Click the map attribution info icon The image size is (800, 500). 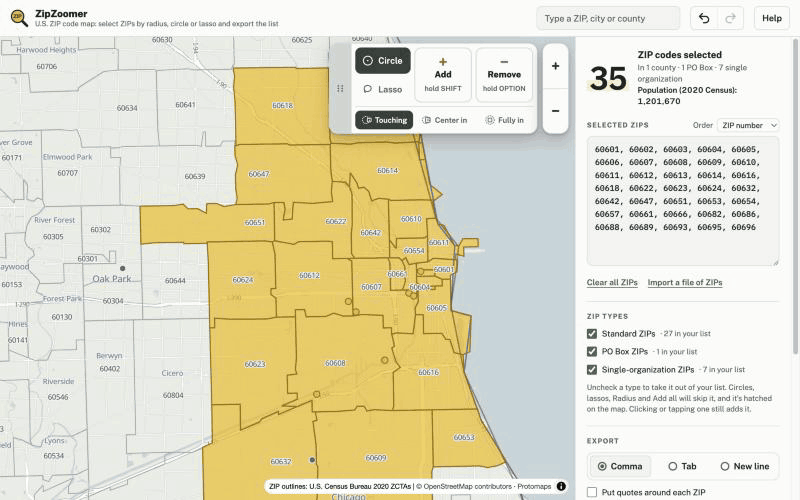click(561, 486)
